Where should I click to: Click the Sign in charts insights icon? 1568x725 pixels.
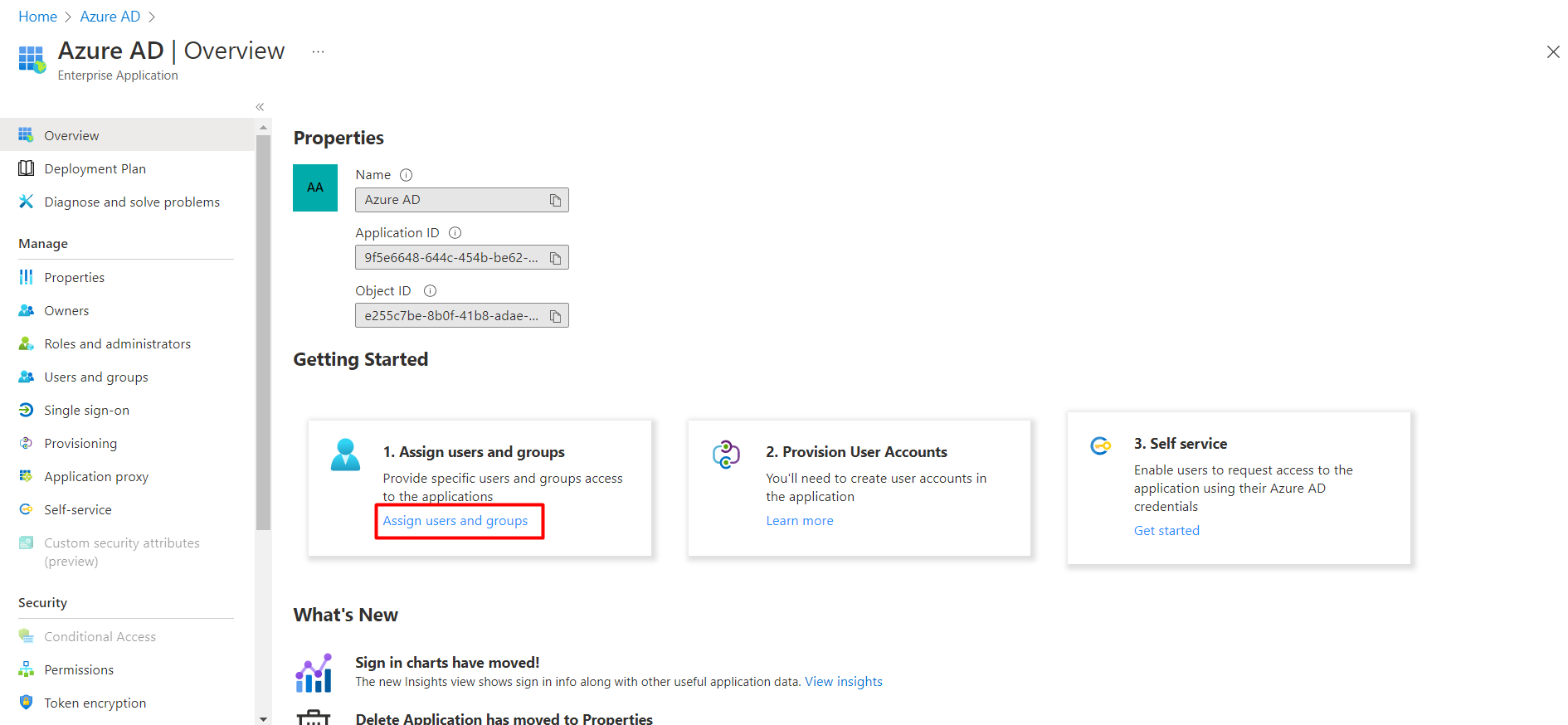click(x=314, y=673)
